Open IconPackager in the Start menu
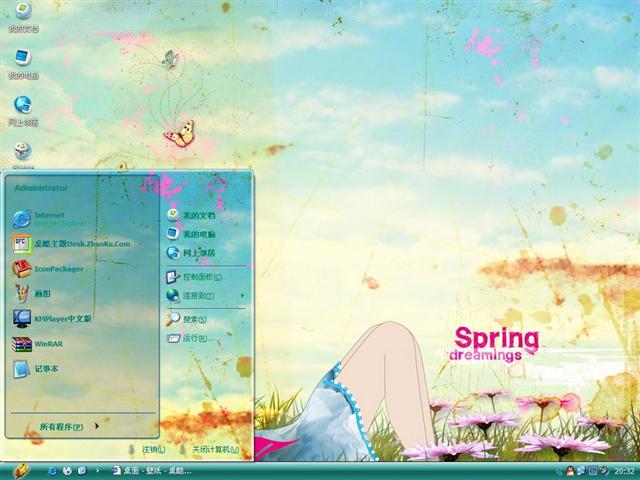Viewport: 640px width, 480px height. [48, 269]
